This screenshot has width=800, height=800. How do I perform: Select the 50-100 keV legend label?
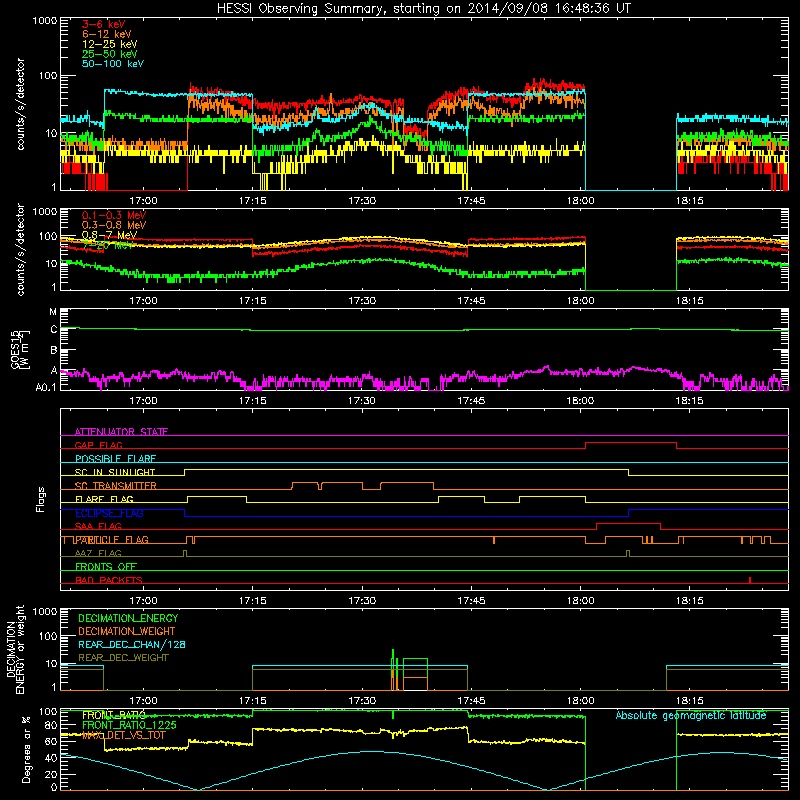pyautogui.click(x=113, y=64)
